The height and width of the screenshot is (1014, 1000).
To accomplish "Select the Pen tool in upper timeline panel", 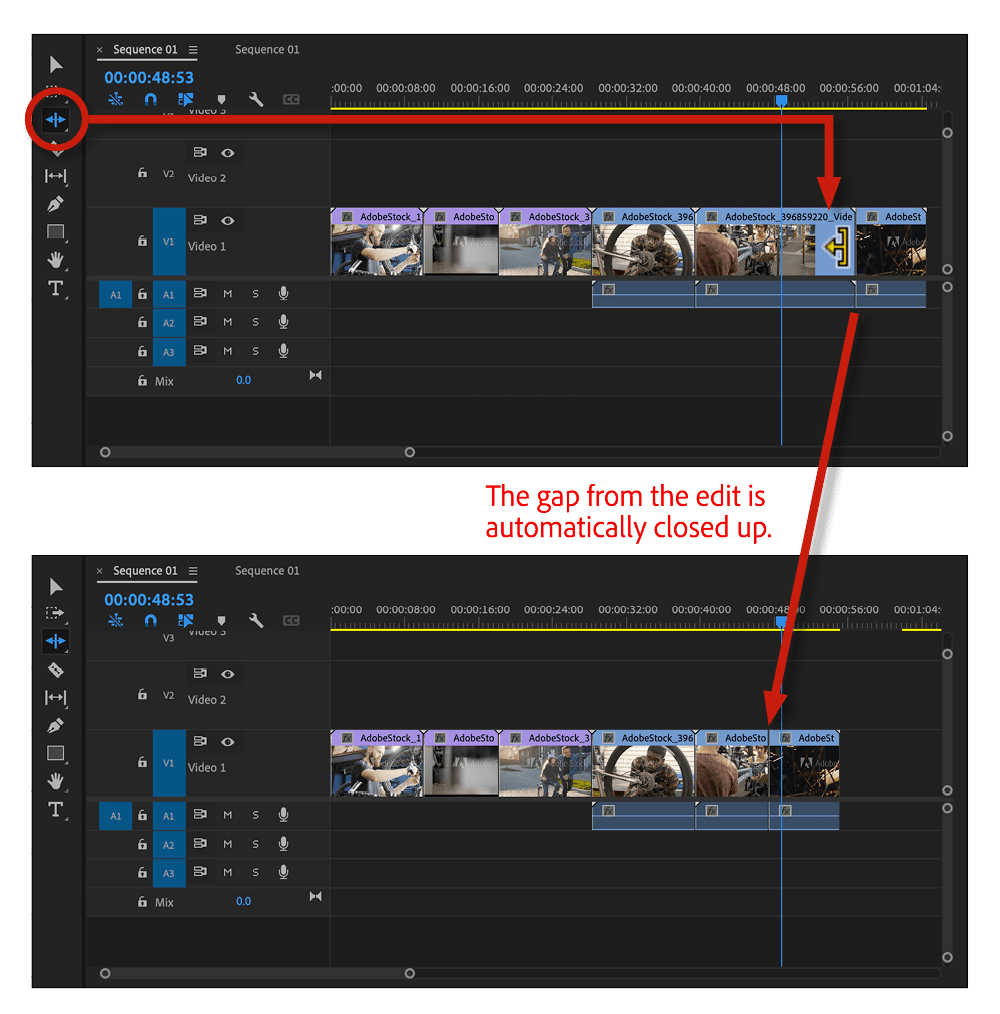I will pos(56,204).
